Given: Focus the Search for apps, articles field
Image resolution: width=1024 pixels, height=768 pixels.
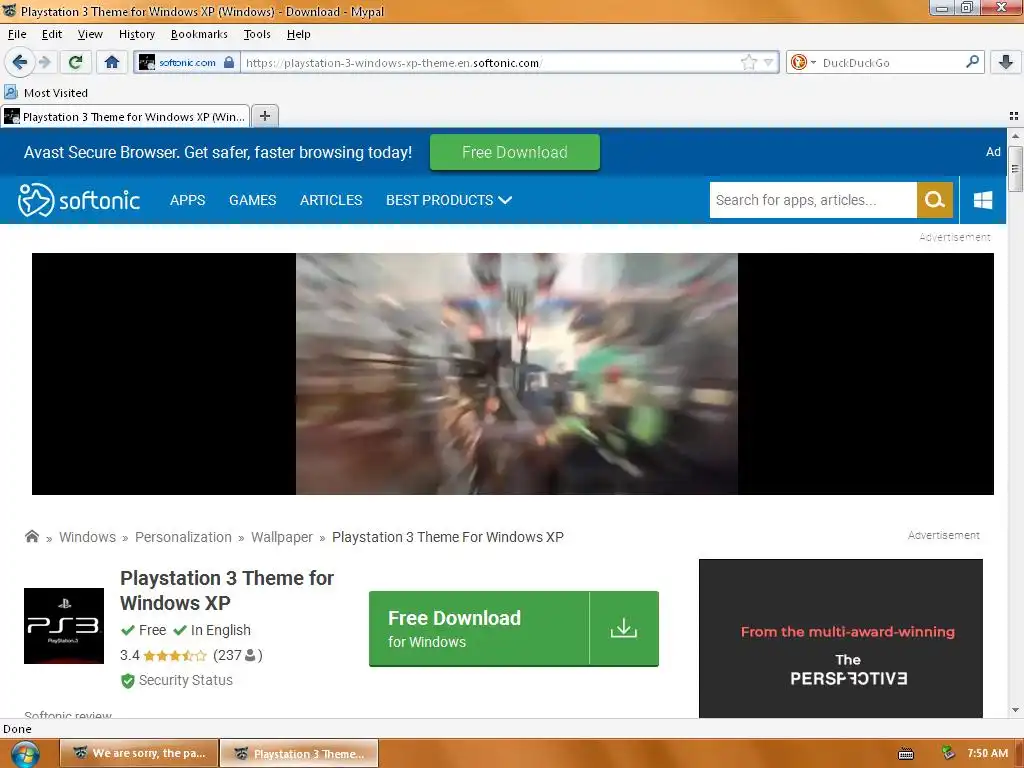Looking at the screenshot, I should pyautogui.click(x=813, y=200).
